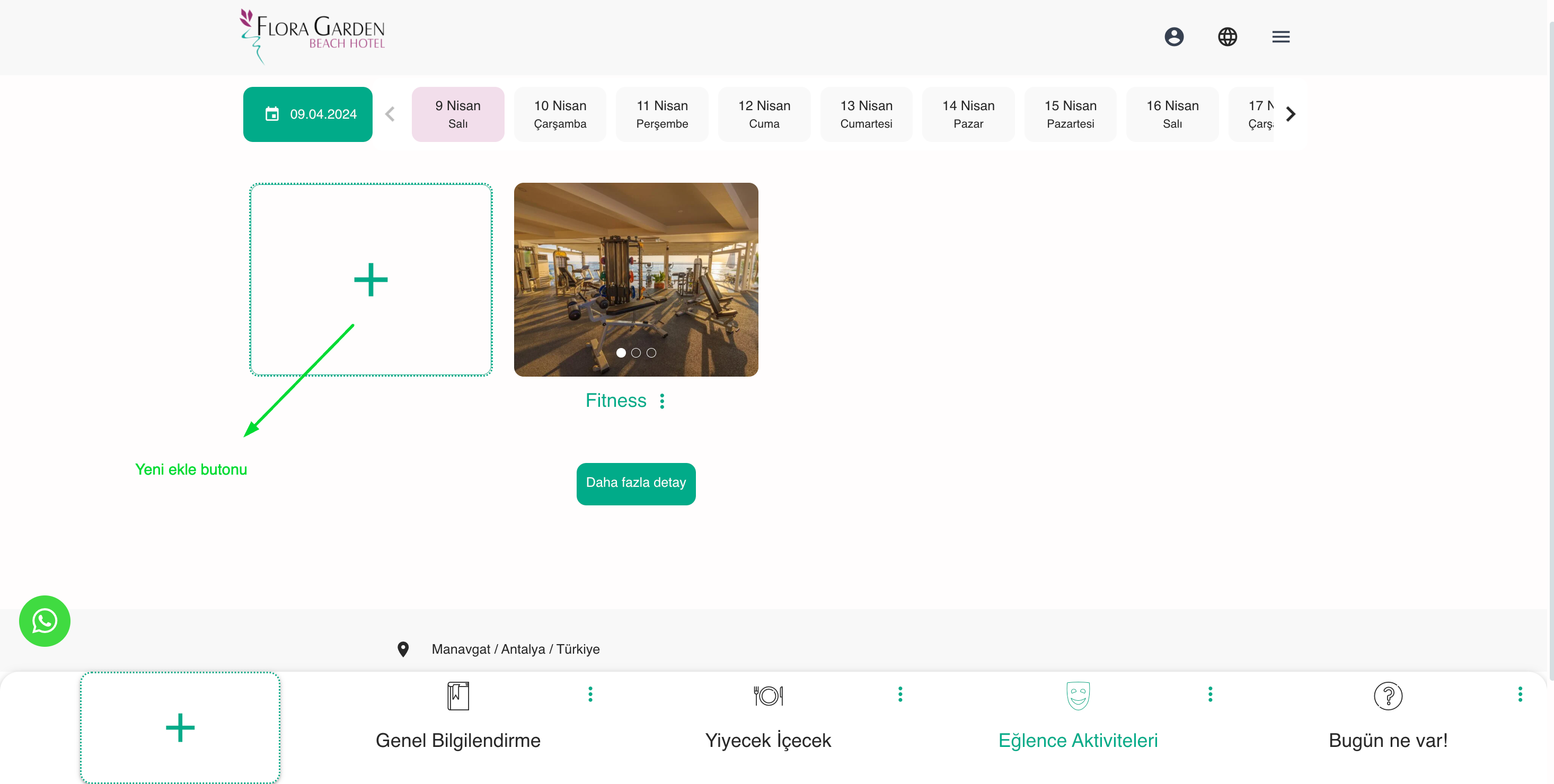The height and width of the screenshot is (784, 1554).
Task: Open the 09.04.2024 date picker button
Action: point(307,114)
